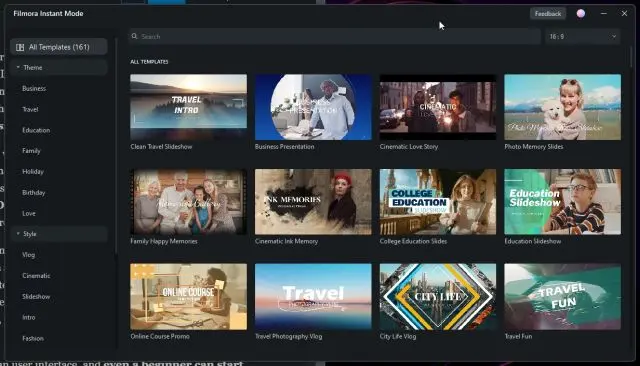Select the Cinematic style category
This screenshot has height=366, width=640.
(x=36, y=276)
